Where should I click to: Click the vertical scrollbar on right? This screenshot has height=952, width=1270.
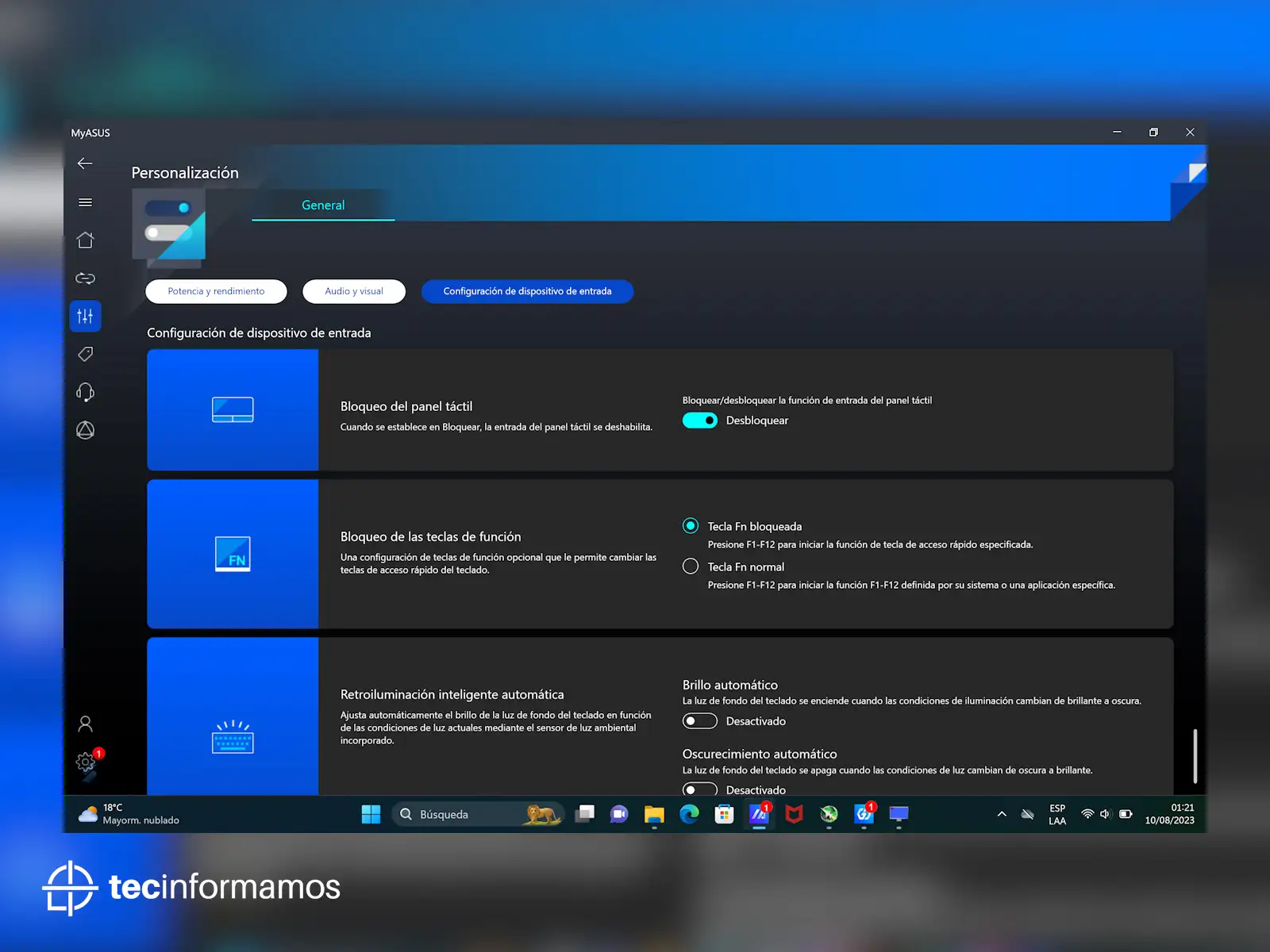tap(1195, 756)
